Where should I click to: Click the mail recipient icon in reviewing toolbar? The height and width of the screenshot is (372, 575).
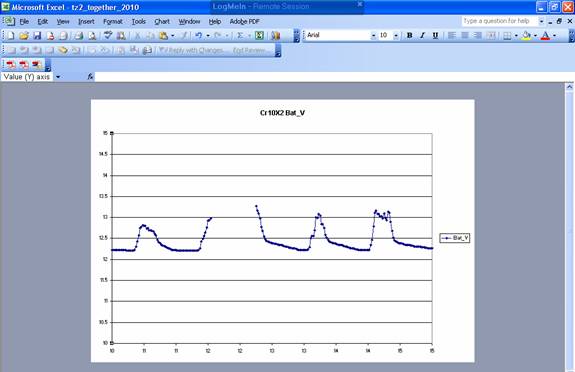pos(147,50)
